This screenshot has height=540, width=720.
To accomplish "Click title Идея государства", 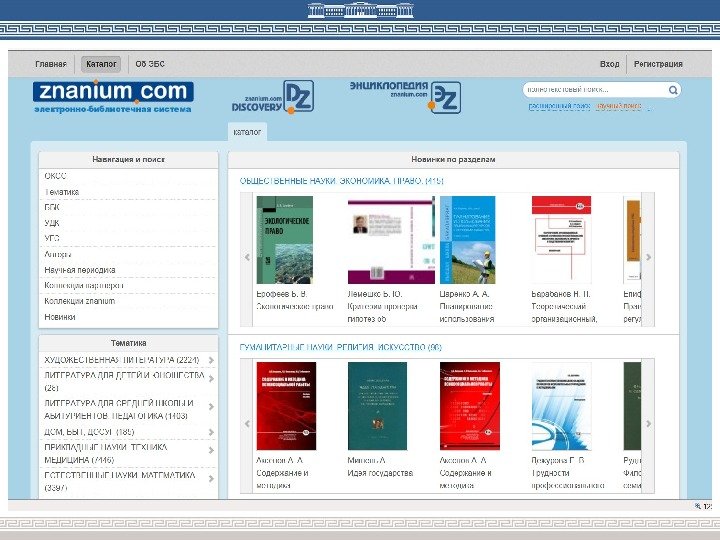I will (x=380, y=473).
